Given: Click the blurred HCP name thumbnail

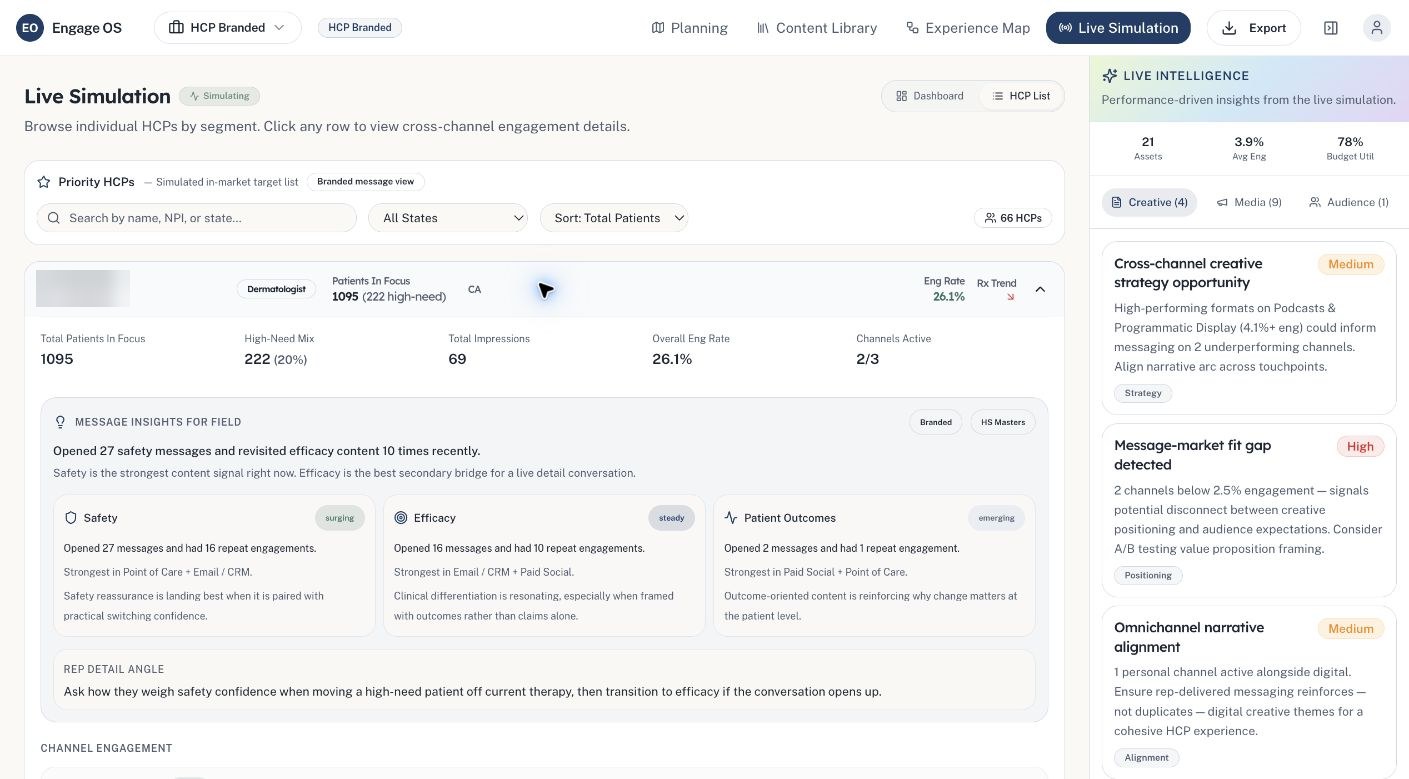Looking at the screenshot, I should [x=83, y=288].
